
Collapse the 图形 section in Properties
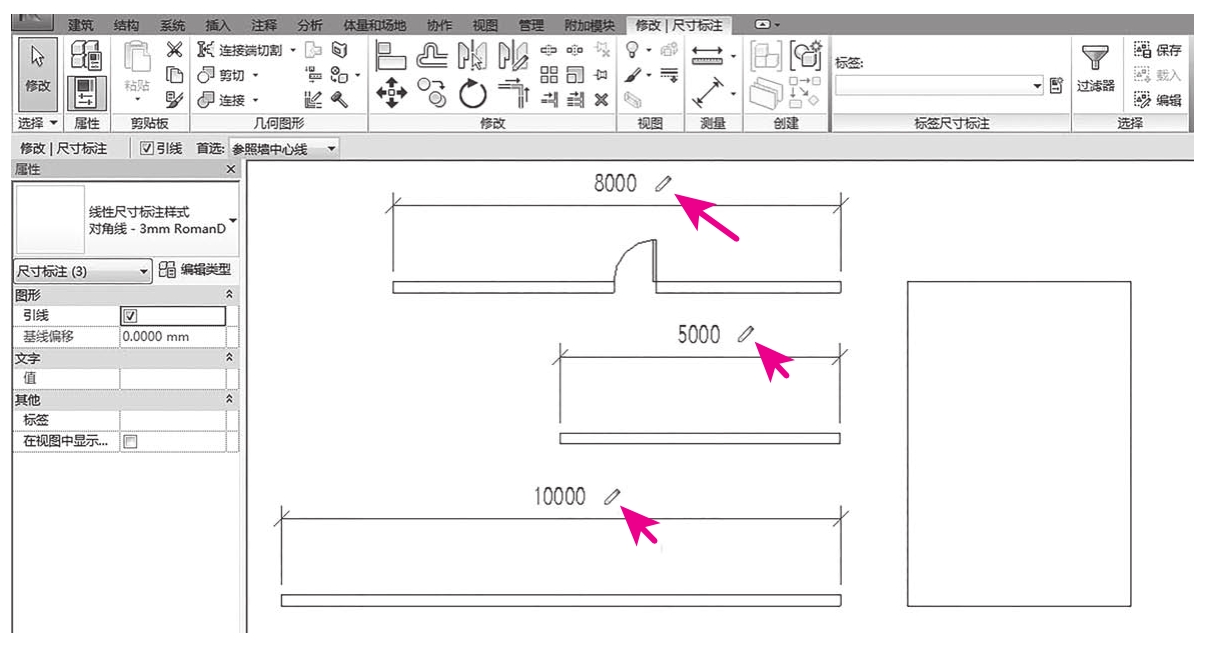pos(229,295)
